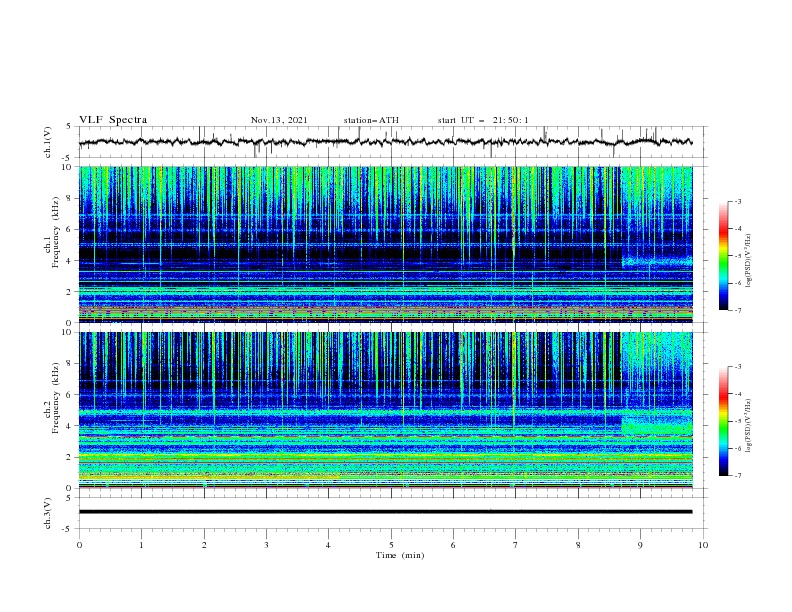Screen dimensions: 792x612
Task: Click the ch.1 "Frequency (kHz)" axis label
Action: point(56,232)
